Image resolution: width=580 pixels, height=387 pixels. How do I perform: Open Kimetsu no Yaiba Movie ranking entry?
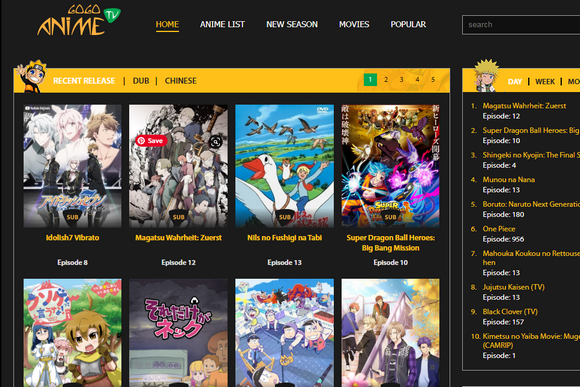pos(531,341)
